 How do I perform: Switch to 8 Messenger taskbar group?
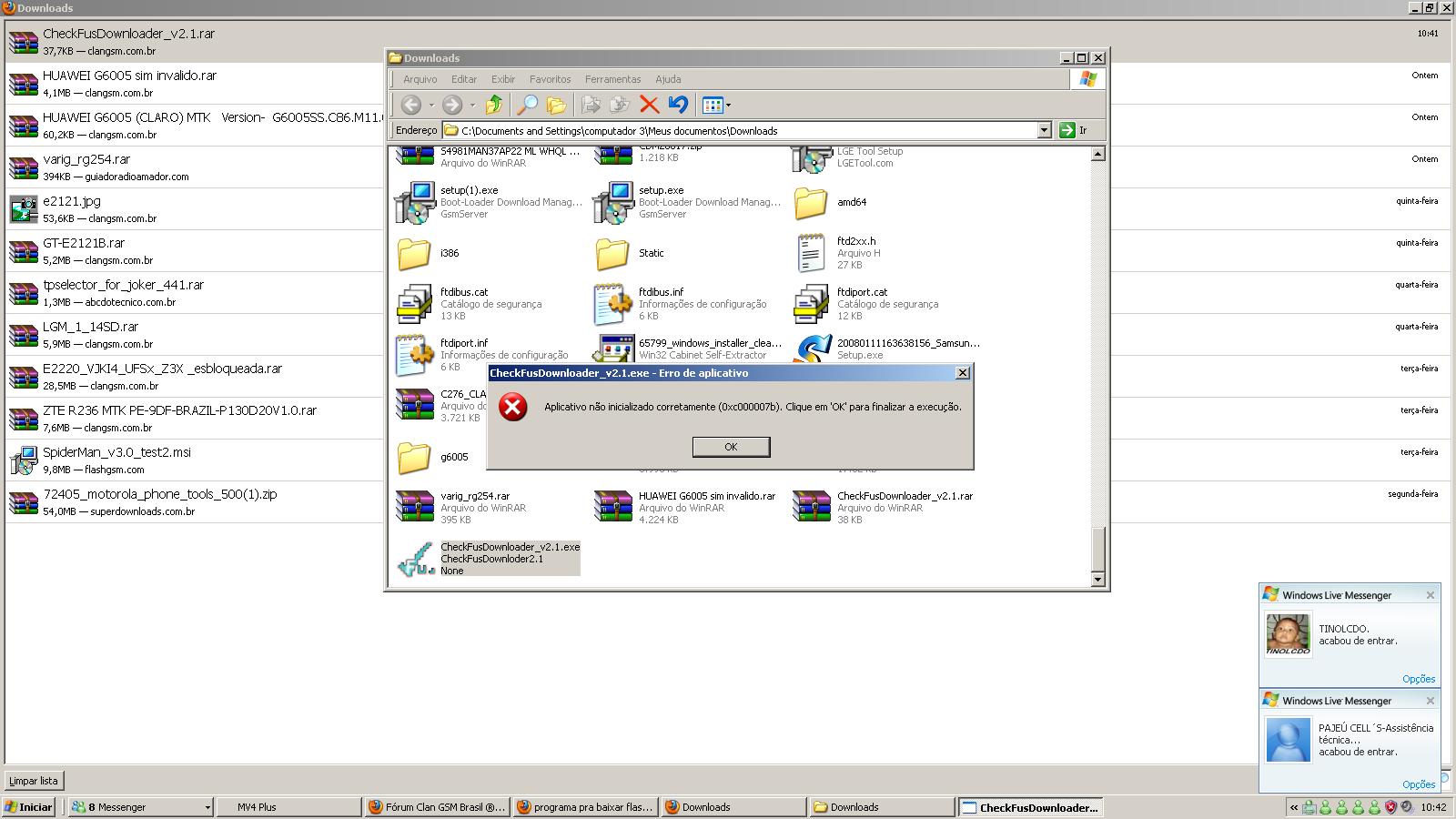[x=141, y=807]
